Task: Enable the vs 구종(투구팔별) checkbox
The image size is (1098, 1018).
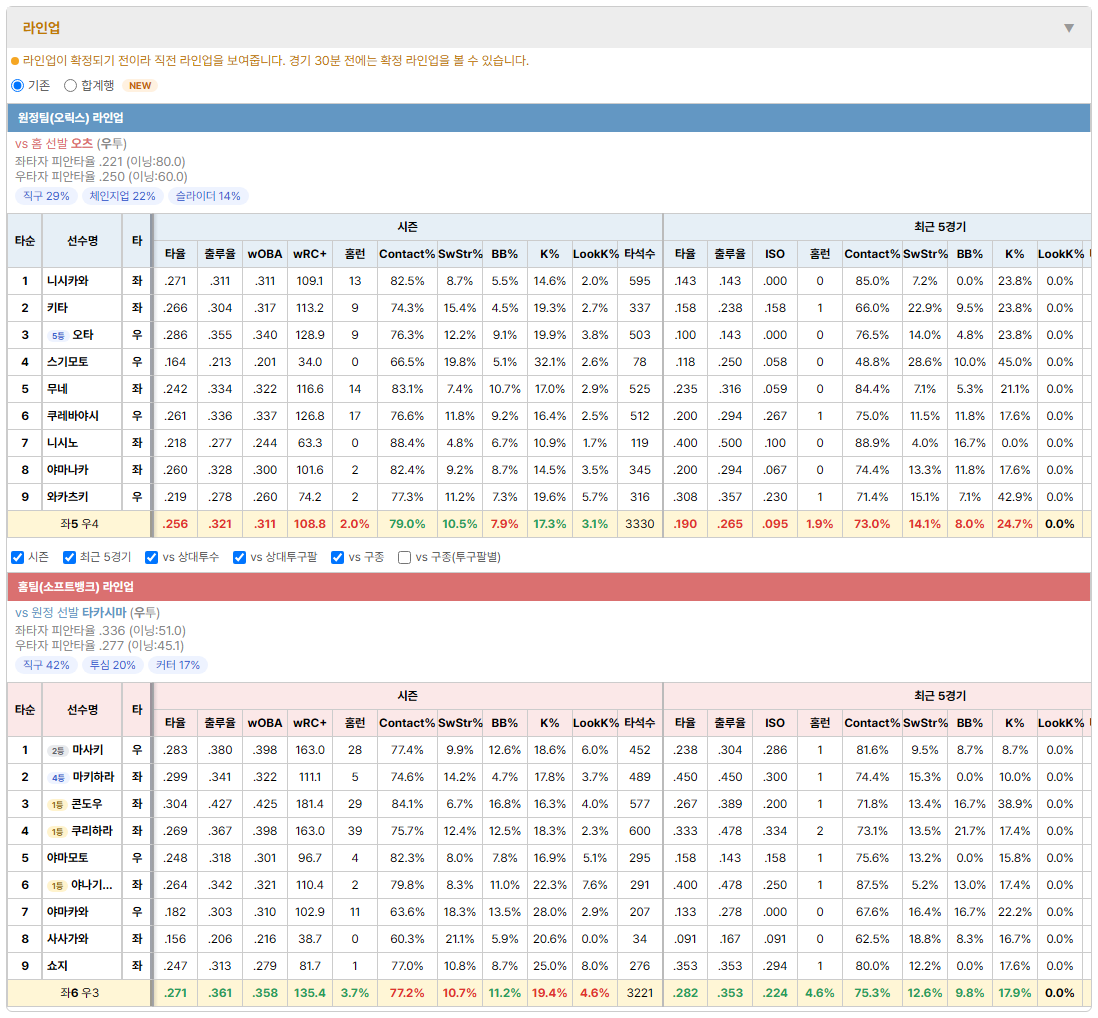Action: pos(404,557)
